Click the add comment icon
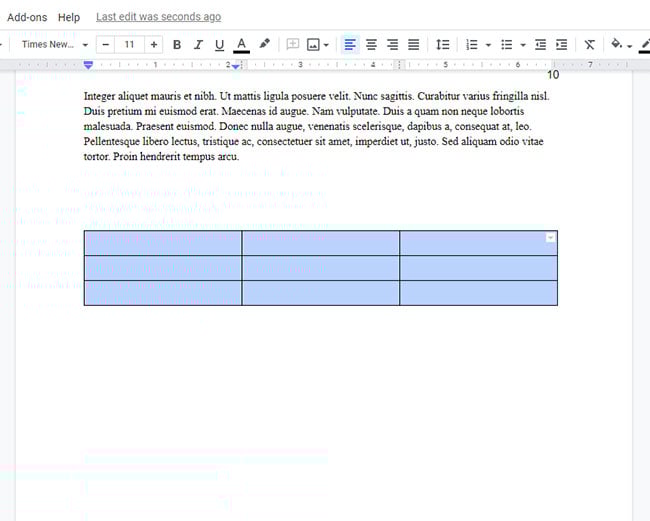The width and height of the screenshot is (650, 521). click(x=293, y=44)
